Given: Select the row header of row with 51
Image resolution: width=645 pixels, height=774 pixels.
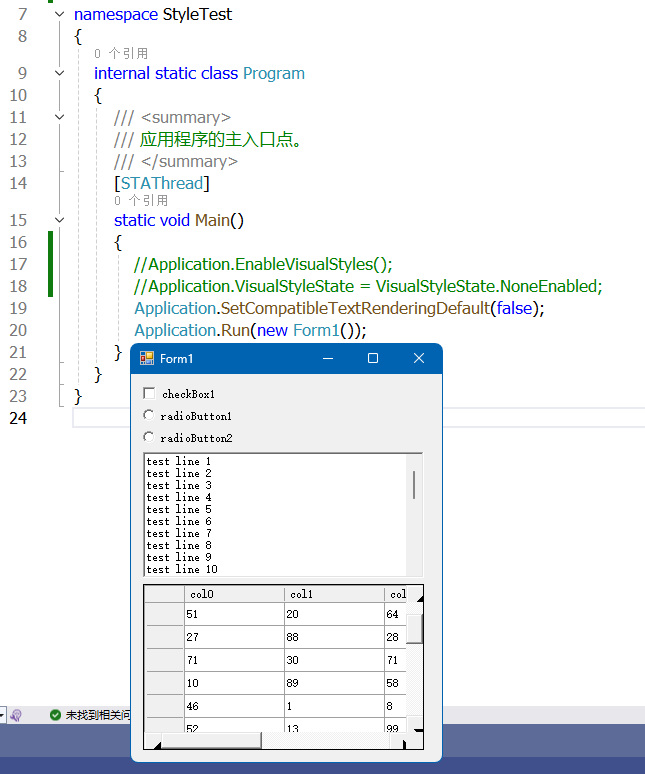Looking at the screenshot, I should 164,614.
